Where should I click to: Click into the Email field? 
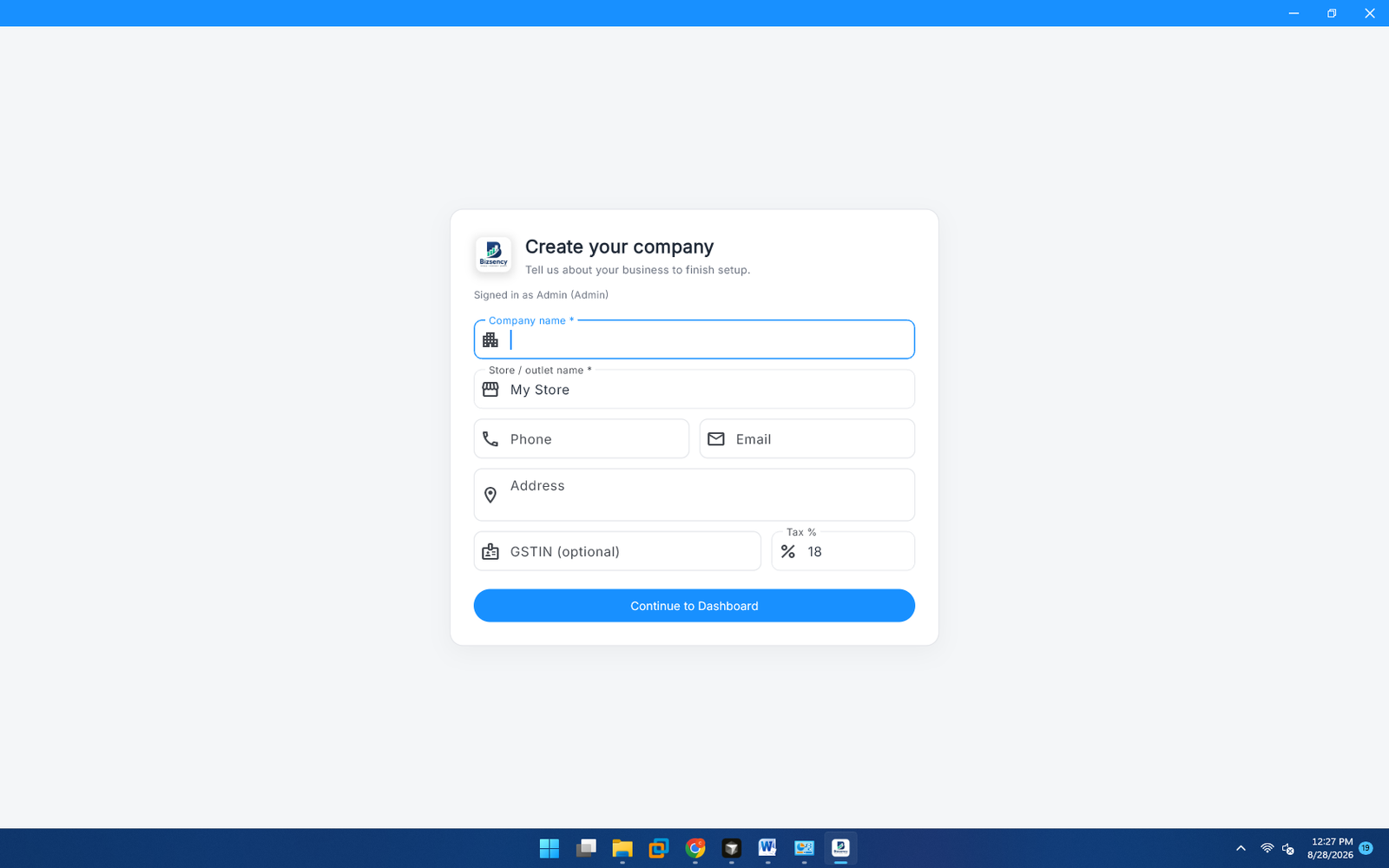(807, 438)
